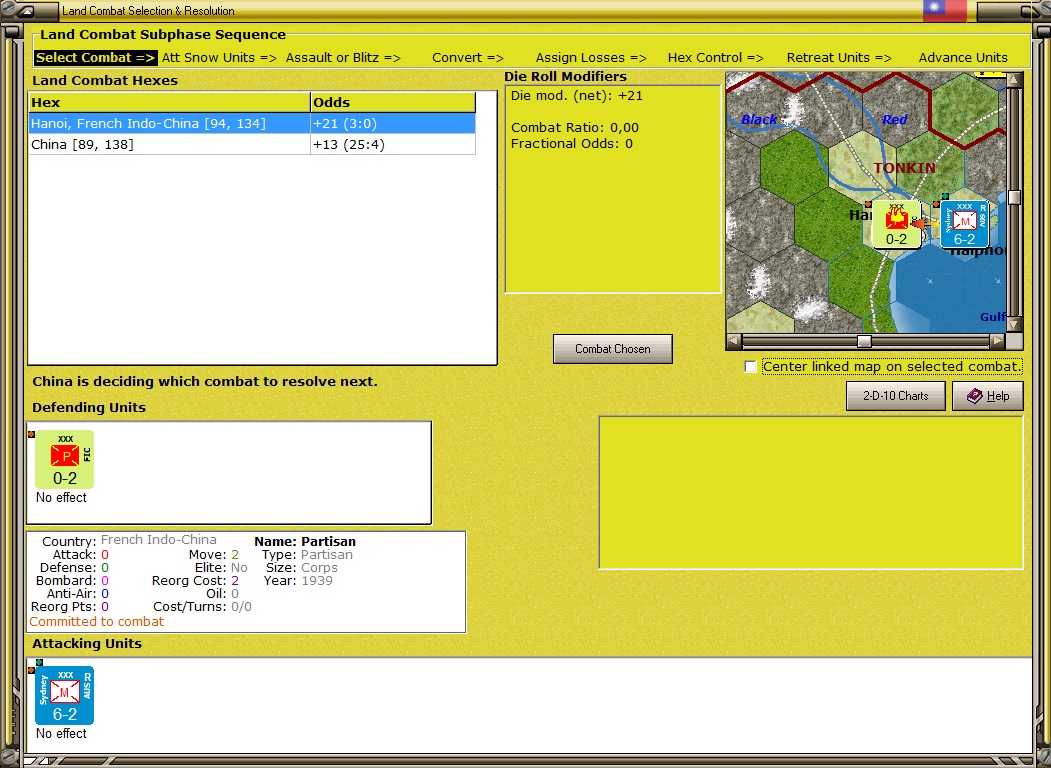The image size is (1051, 768).
Task: Click the Advance Units subphase label
Action: tap(963, 58)
